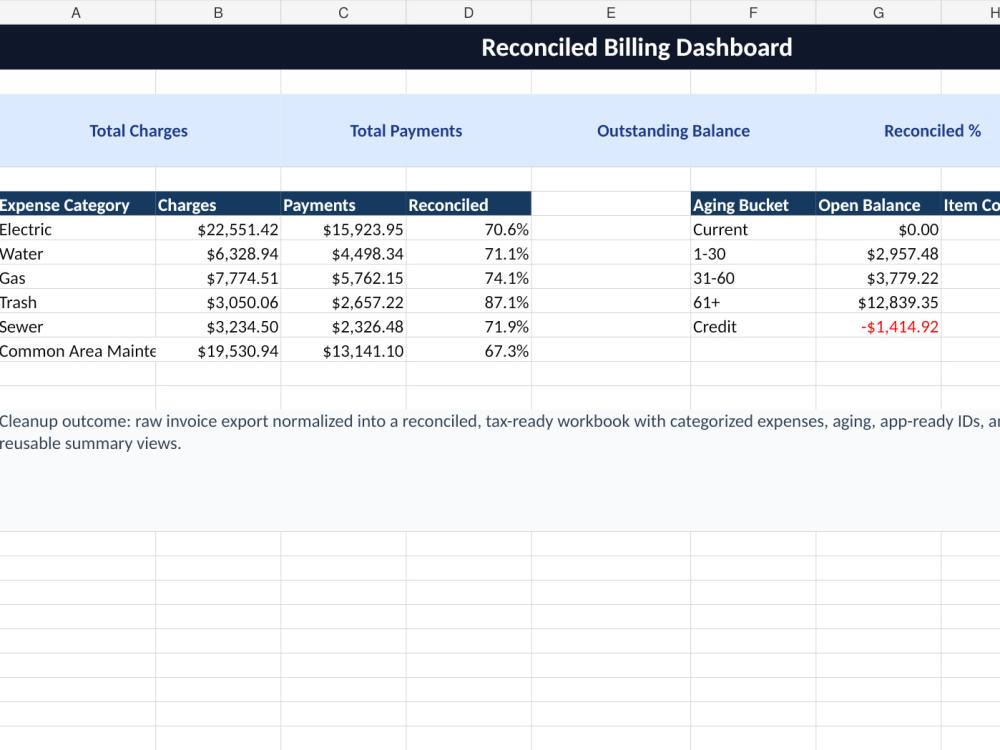
Task: Select the Credit aging bucket cell
Action: (753, 325)
